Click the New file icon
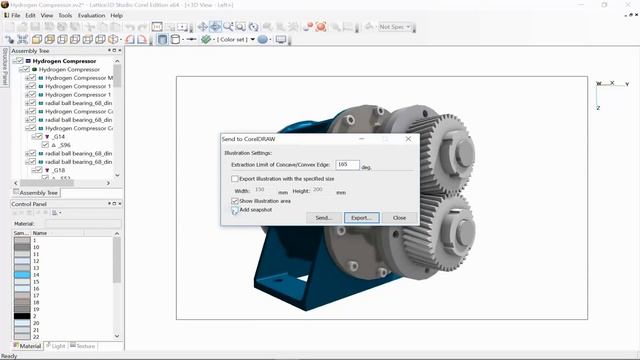Screen dimensions: 640x360 (10, 27)
